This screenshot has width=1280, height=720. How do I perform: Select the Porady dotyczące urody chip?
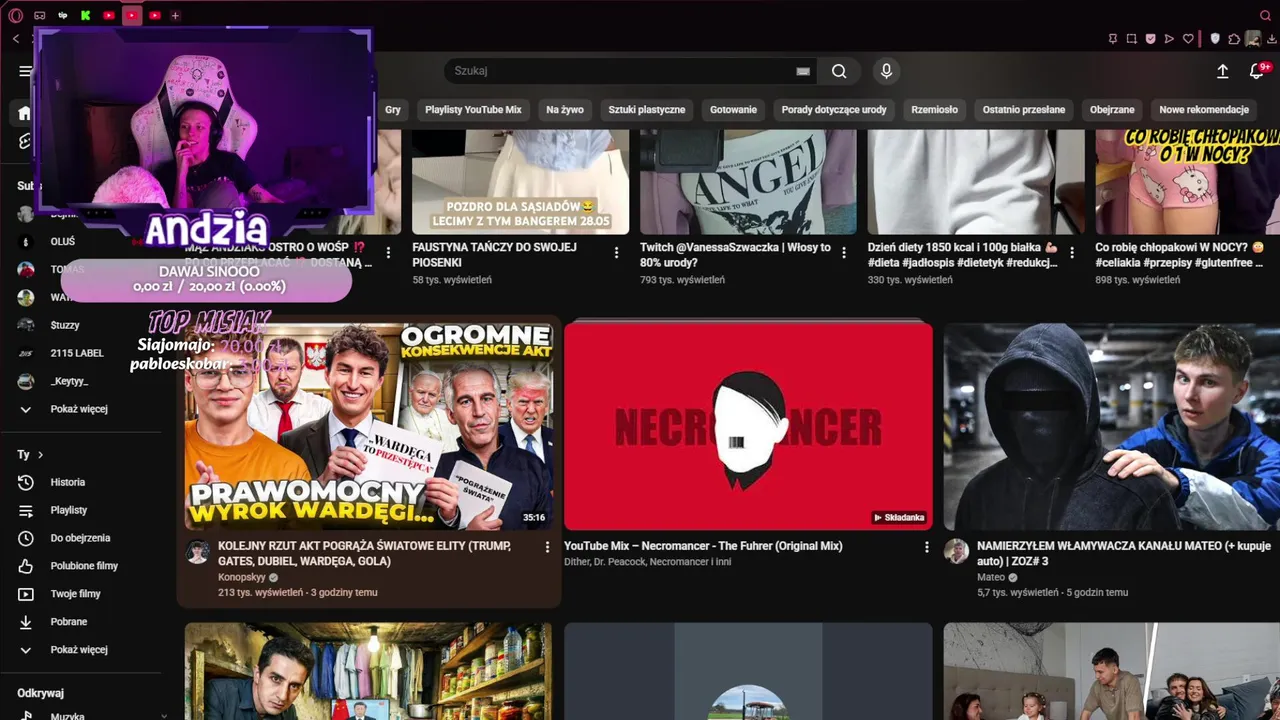point(834,110)
